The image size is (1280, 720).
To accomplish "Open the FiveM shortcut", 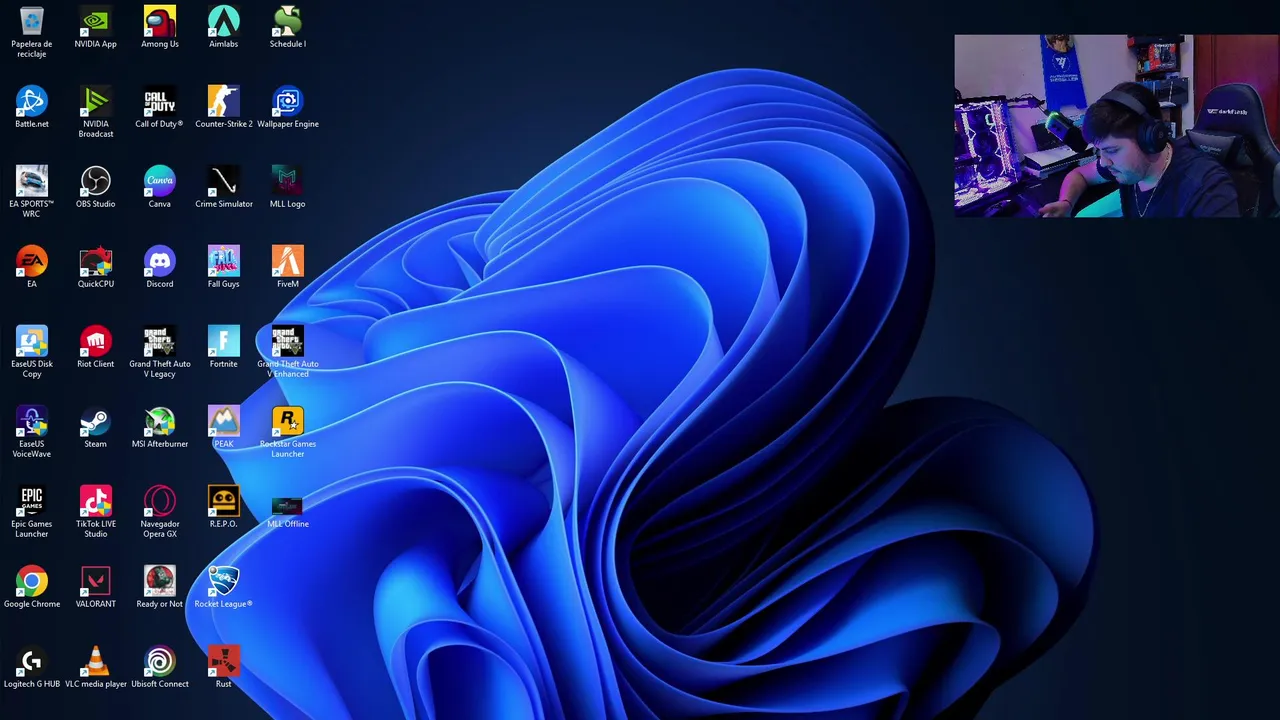I will (287, 261).
